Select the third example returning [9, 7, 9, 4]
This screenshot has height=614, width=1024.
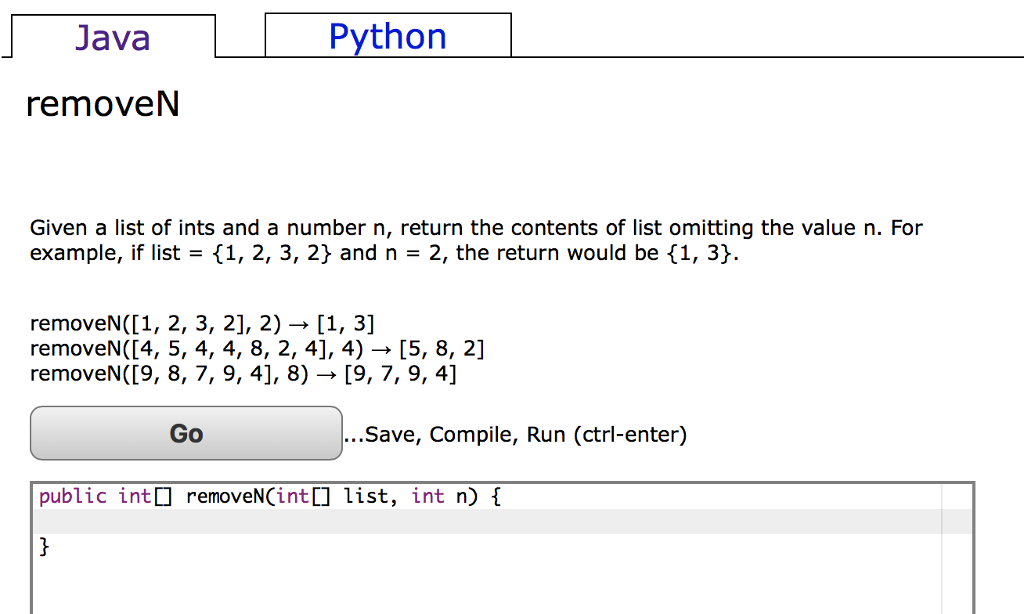click(x=244, y=373)
